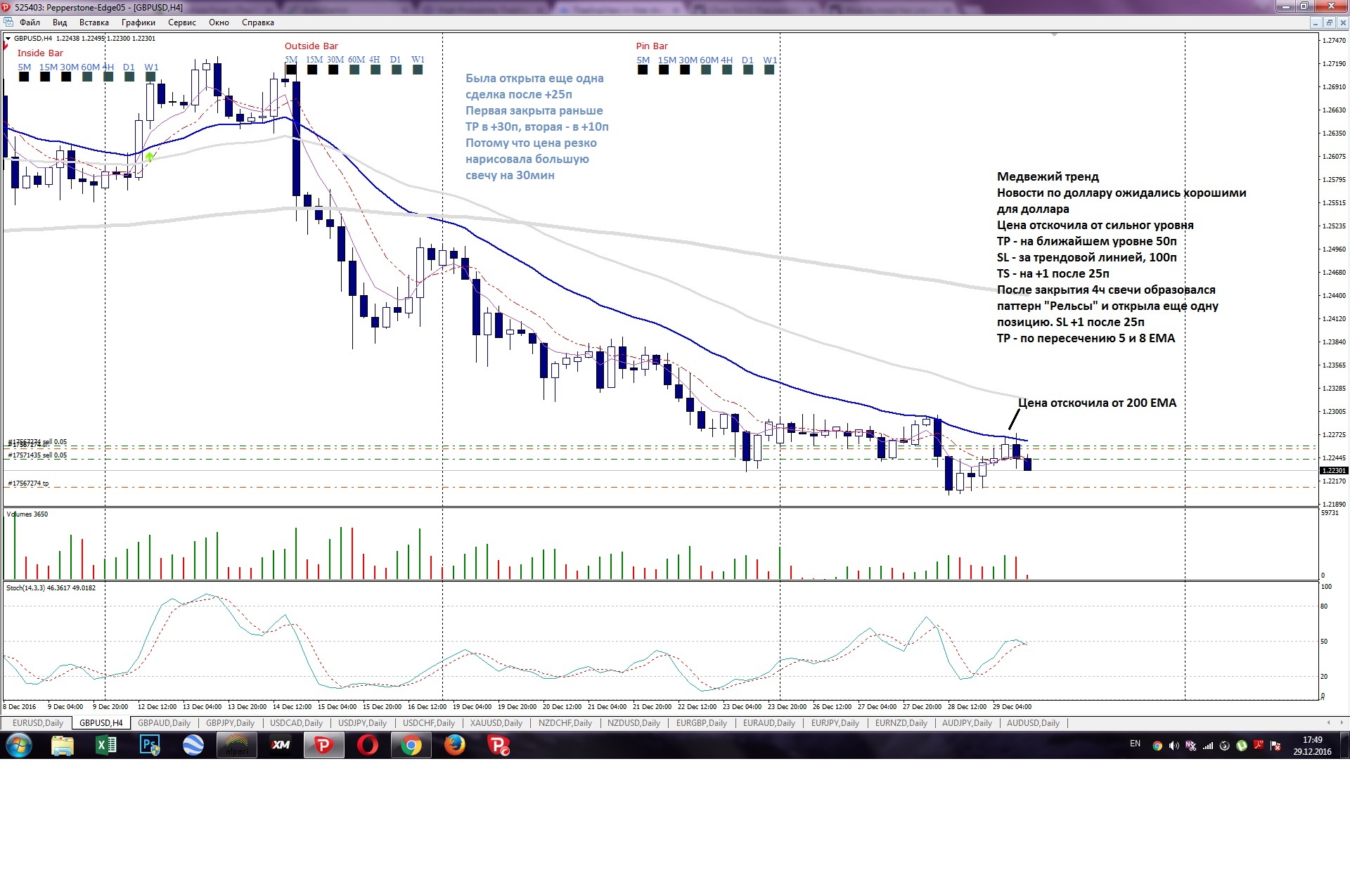Open the USDCHF,Daily chart tab
1350x896 pixels.
429,723
